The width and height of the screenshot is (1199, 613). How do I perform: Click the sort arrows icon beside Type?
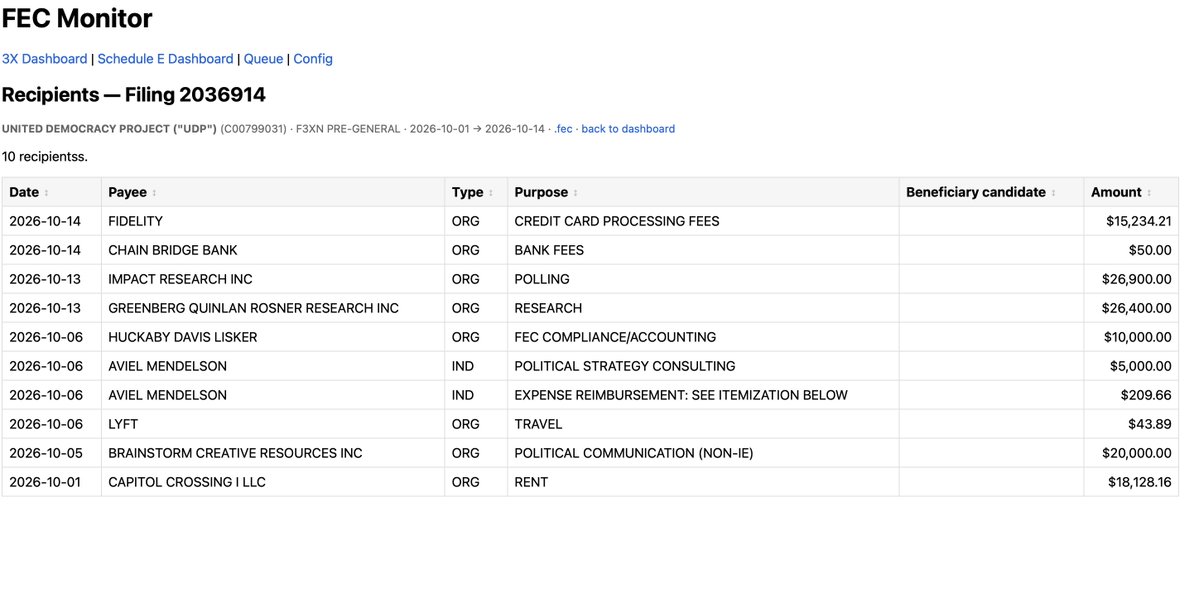click(491, 193)
